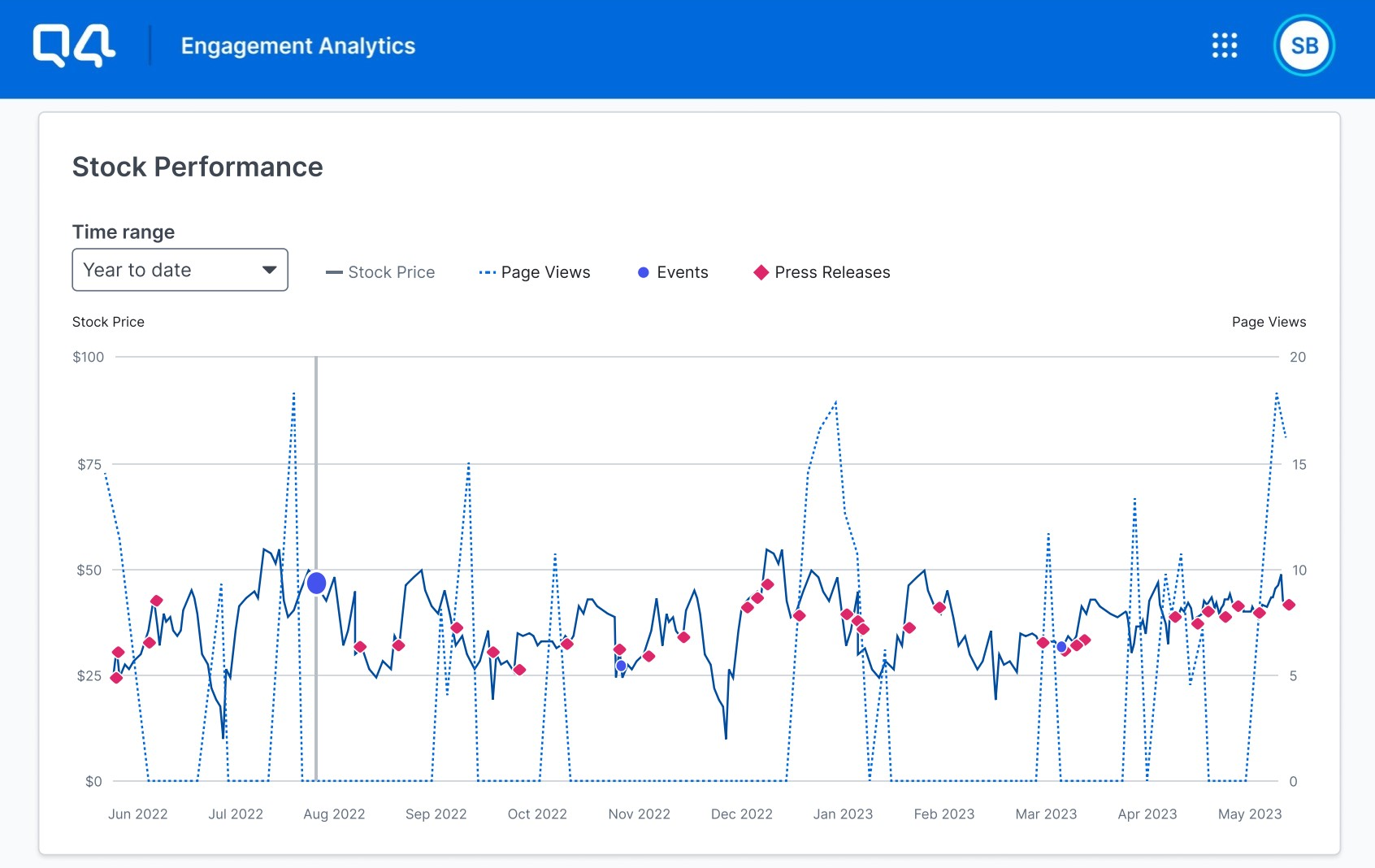1375x868 pixels.
Task: Click the Engagement Analytics title
Action: [x=298, y=46]
